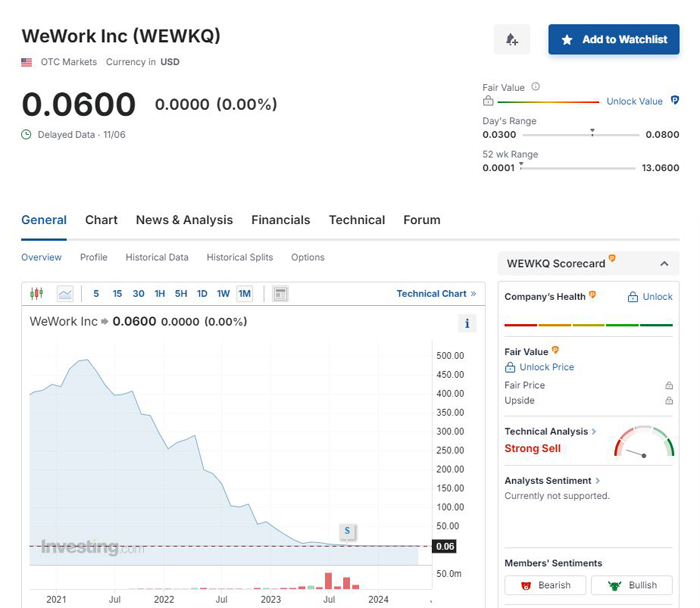Select the 1W chart interval
Screen dimensions: 700x608
pos(223,294)
